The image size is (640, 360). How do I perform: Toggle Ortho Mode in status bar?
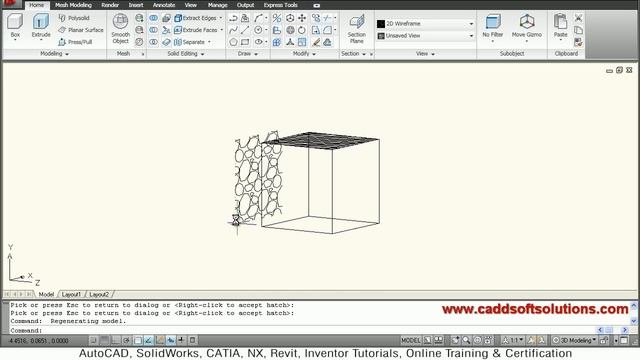[x=116, y=340]
